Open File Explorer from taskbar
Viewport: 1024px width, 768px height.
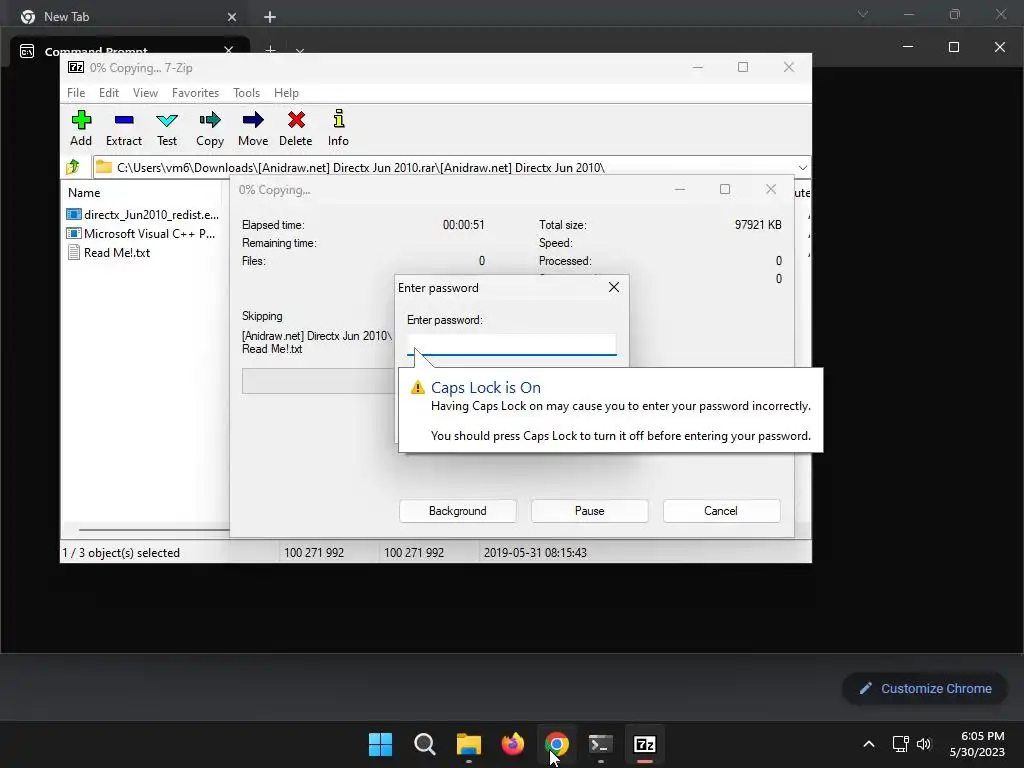pyautogui.click(x=468, y=744)
